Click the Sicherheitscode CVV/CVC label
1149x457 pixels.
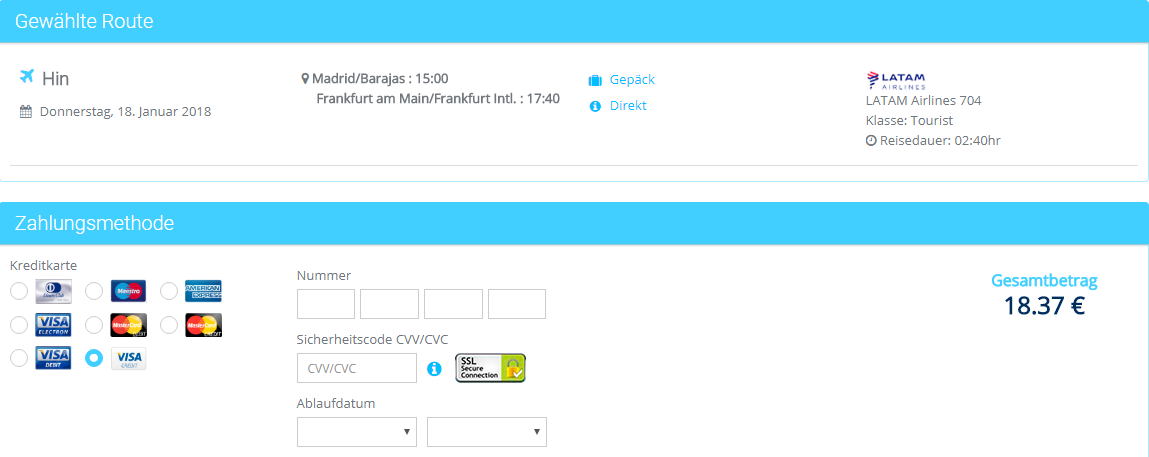point(372,340)
